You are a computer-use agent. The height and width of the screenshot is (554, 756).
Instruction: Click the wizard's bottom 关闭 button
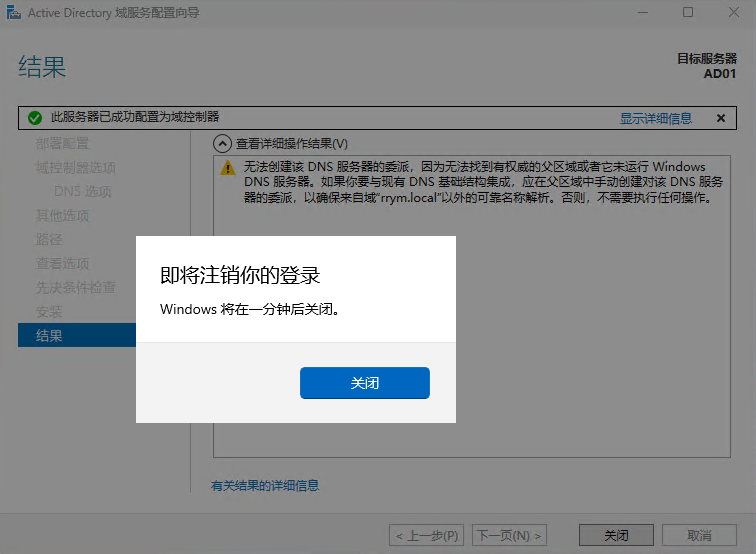click(x=616, y=535)
